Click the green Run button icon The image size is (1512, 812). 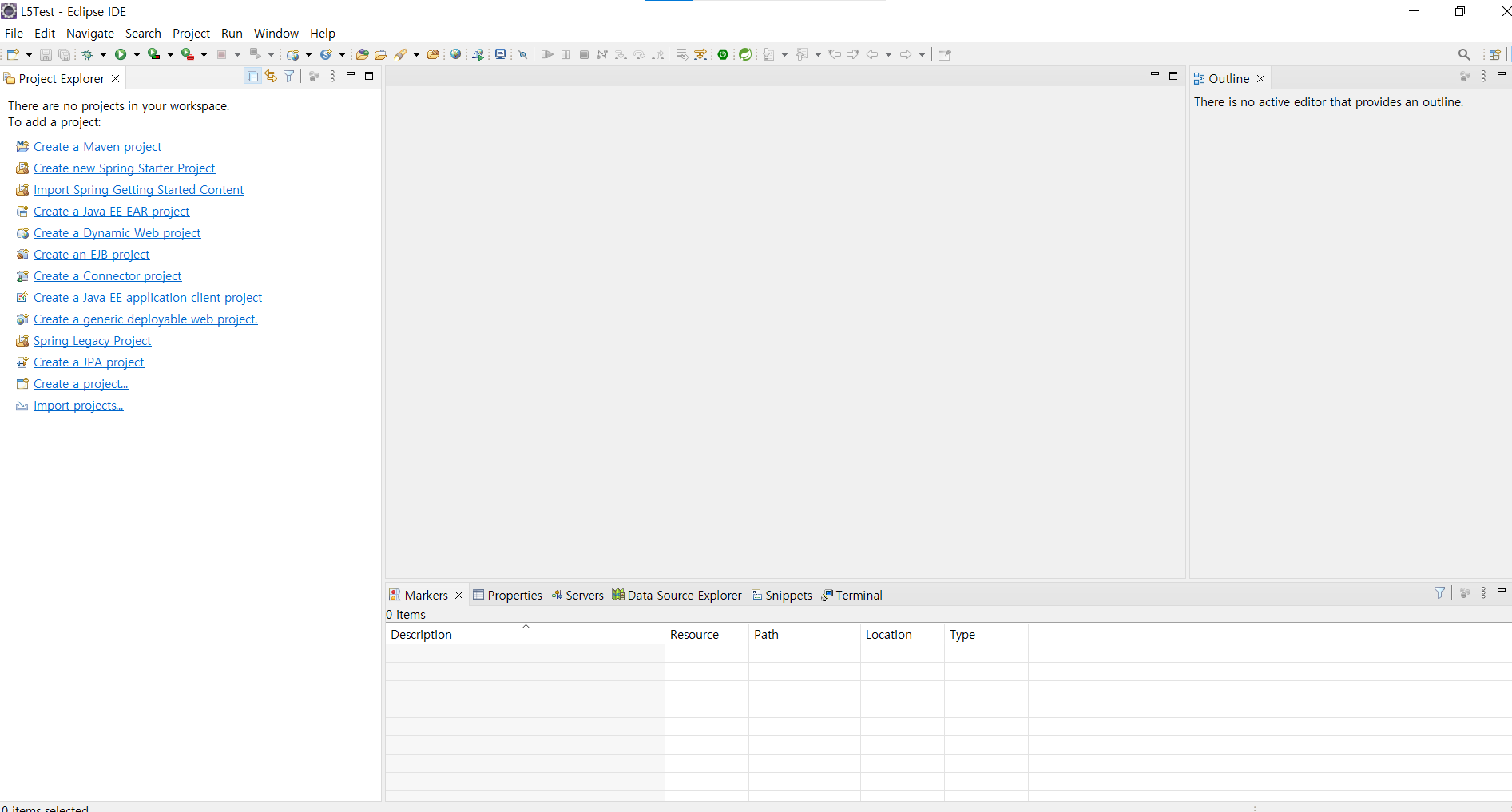121,54
